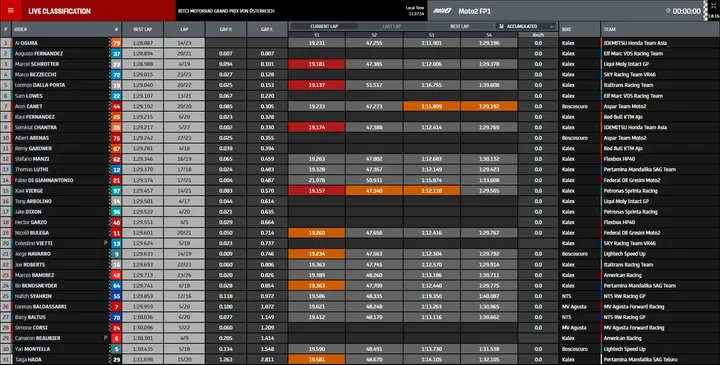Click the Moto2 logo in the session header

442,11
